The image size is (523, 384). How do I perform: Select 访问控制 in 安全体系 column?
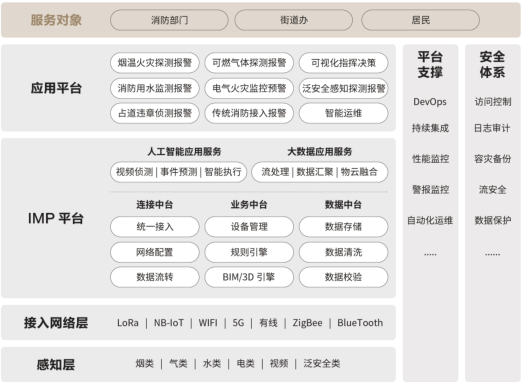pyautogui.click(x=493, y=102)
